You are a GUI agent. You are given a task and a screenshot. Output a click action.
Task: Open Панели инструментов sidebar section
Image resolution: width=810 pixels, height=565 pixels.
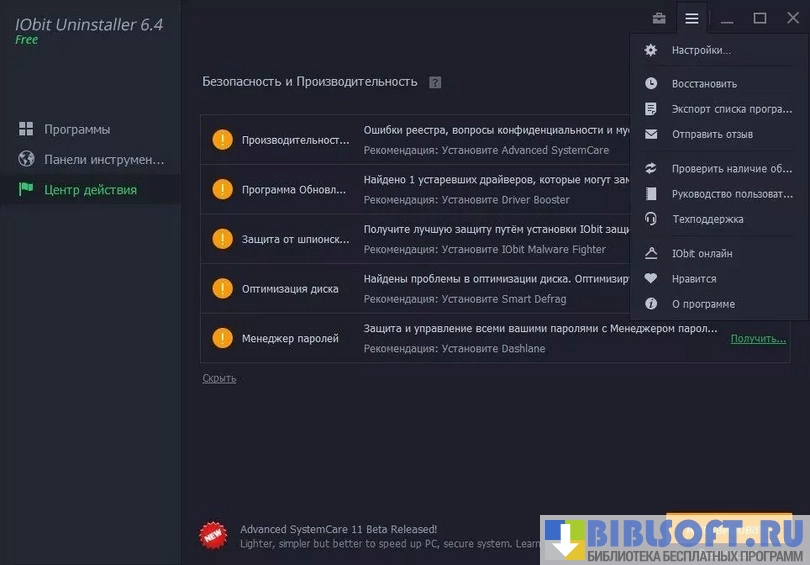pos(103,159)
